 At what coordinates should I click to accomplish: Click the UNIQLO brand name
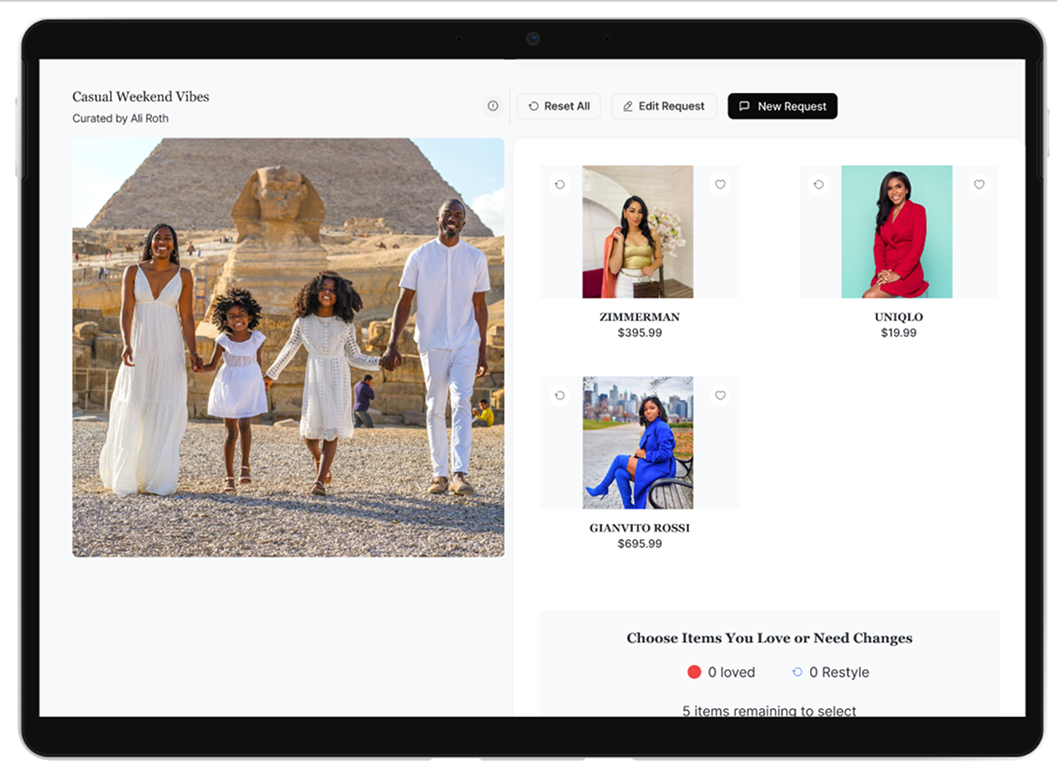point(898,317)
